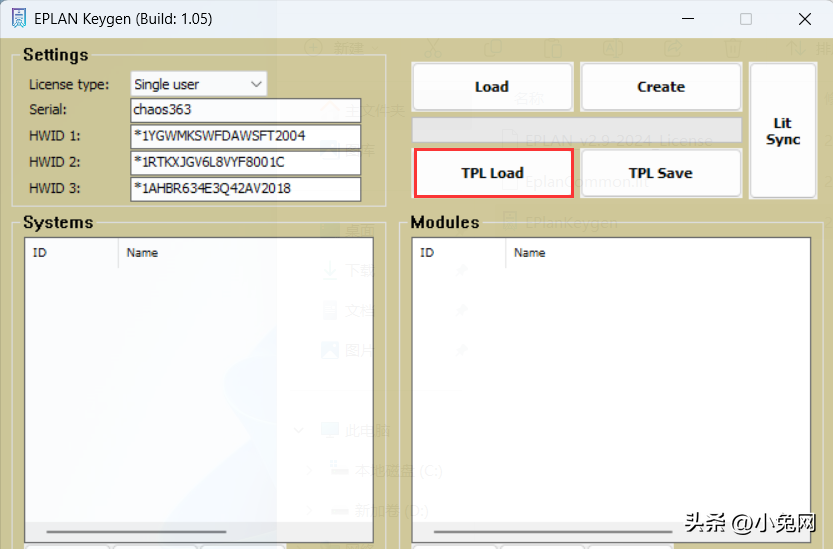Sort Systems list by ID column header
833x549 pixels.
tap(70, 253)
